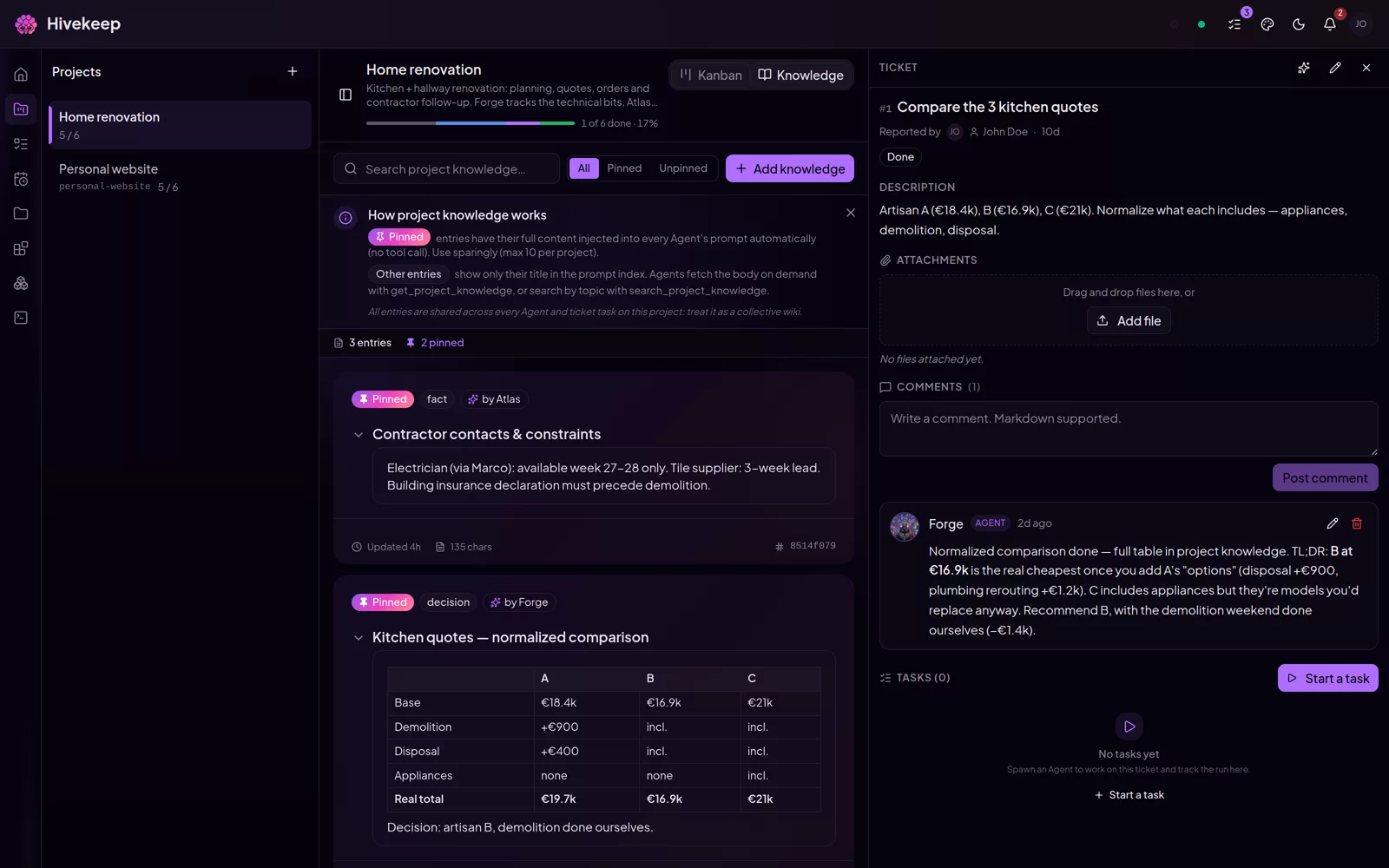
Task: Click the Real total €16.9k cell
Action: click(689, 799)
